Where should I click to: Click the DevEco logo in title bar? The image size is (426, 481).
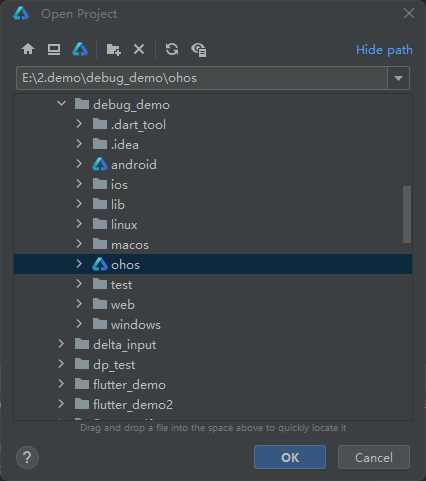coord(21,14)
